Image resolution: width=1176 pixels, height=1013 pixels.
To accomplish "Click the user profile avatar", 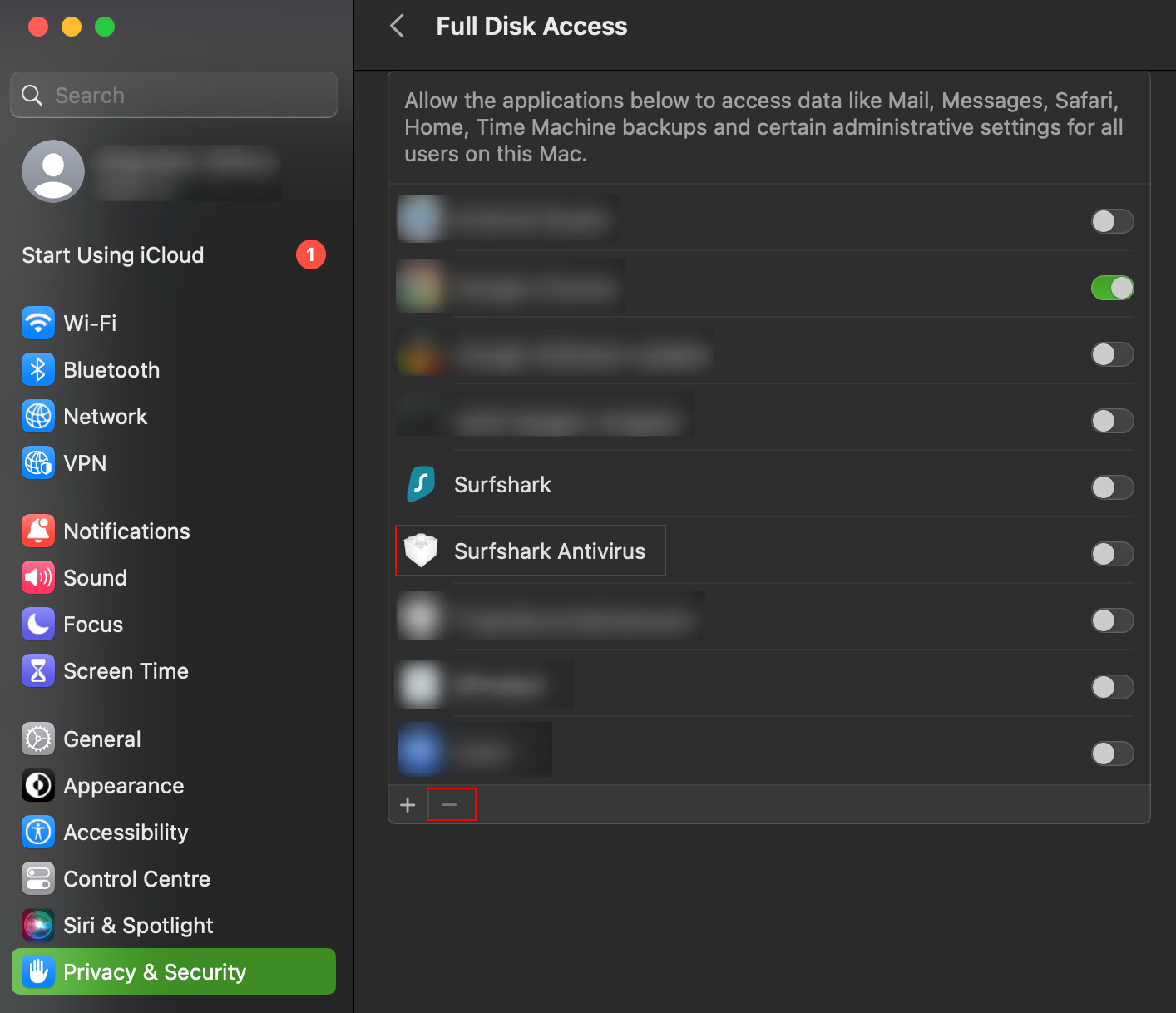I will click(53, 171).
